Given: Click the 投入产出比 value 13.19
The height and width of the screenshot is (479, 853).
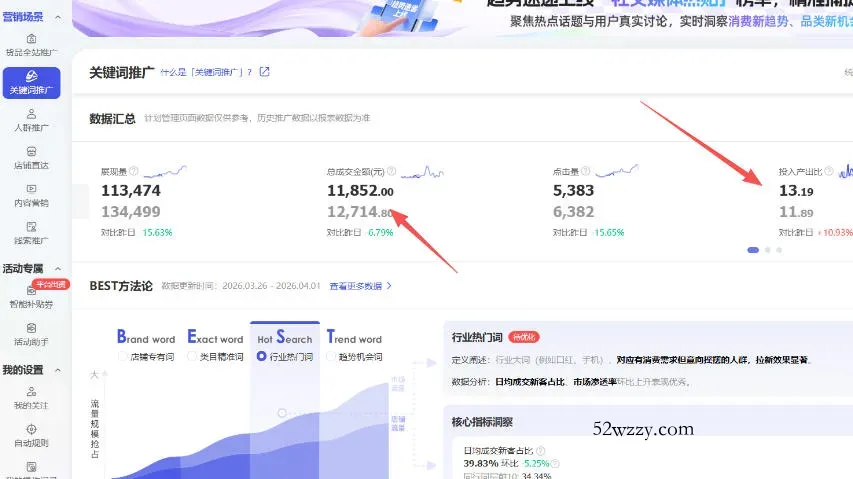Looking at the screenshot, I should coord(796,191).
